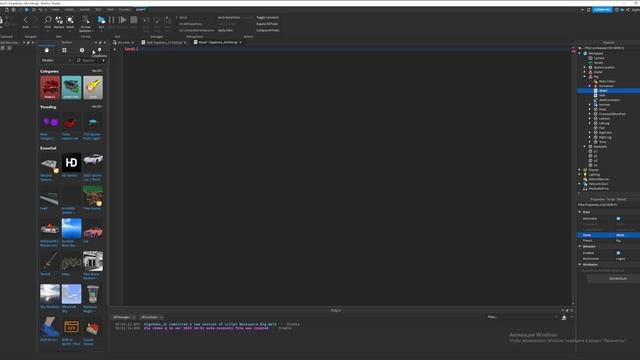Select the Terrain item in Explorer
Image resolution: width=640 pixels, height=360 pixels.
point(599,62)
